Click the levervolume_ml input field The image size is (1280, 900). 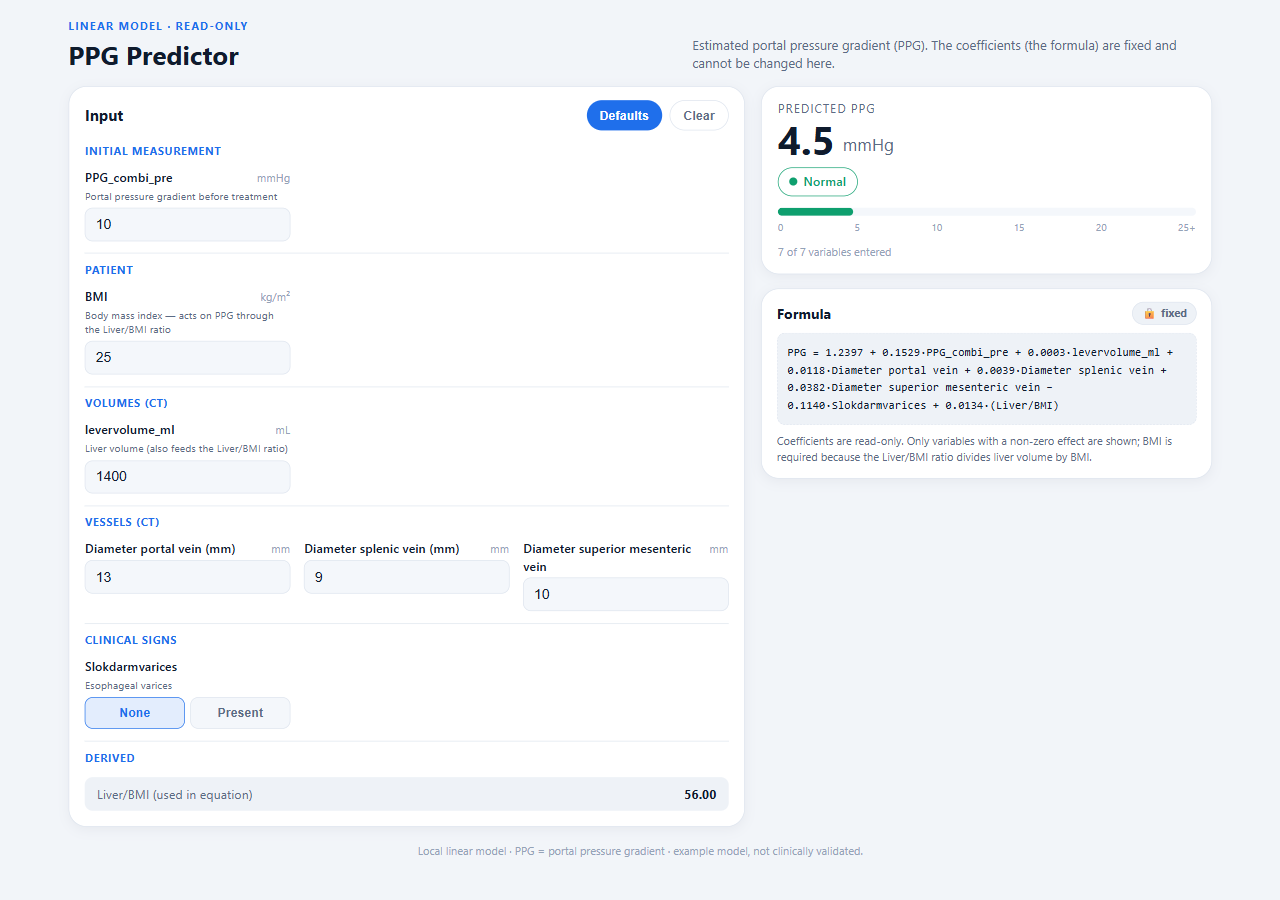(x=188, y=476)
